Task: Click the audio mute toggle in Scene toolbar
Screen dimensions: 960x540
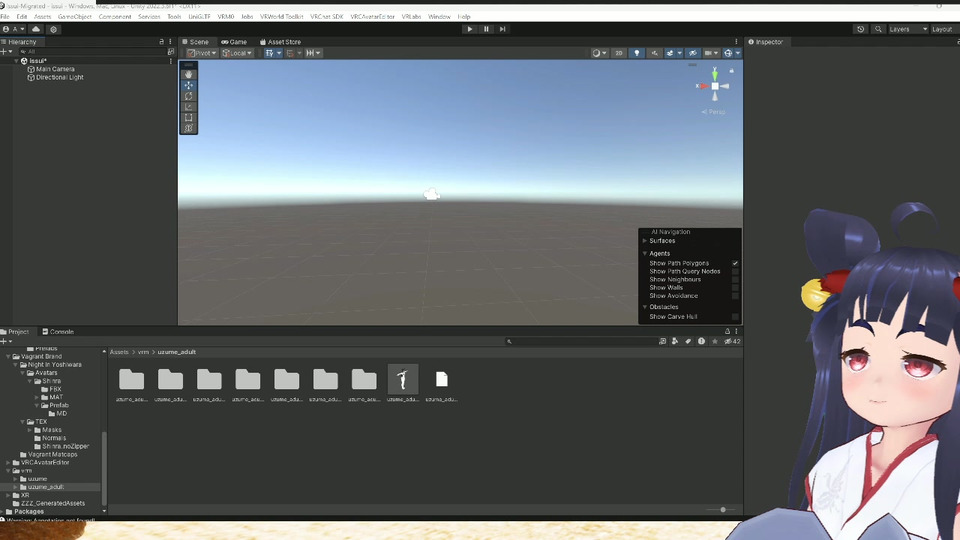Action: tap(654, 53)
